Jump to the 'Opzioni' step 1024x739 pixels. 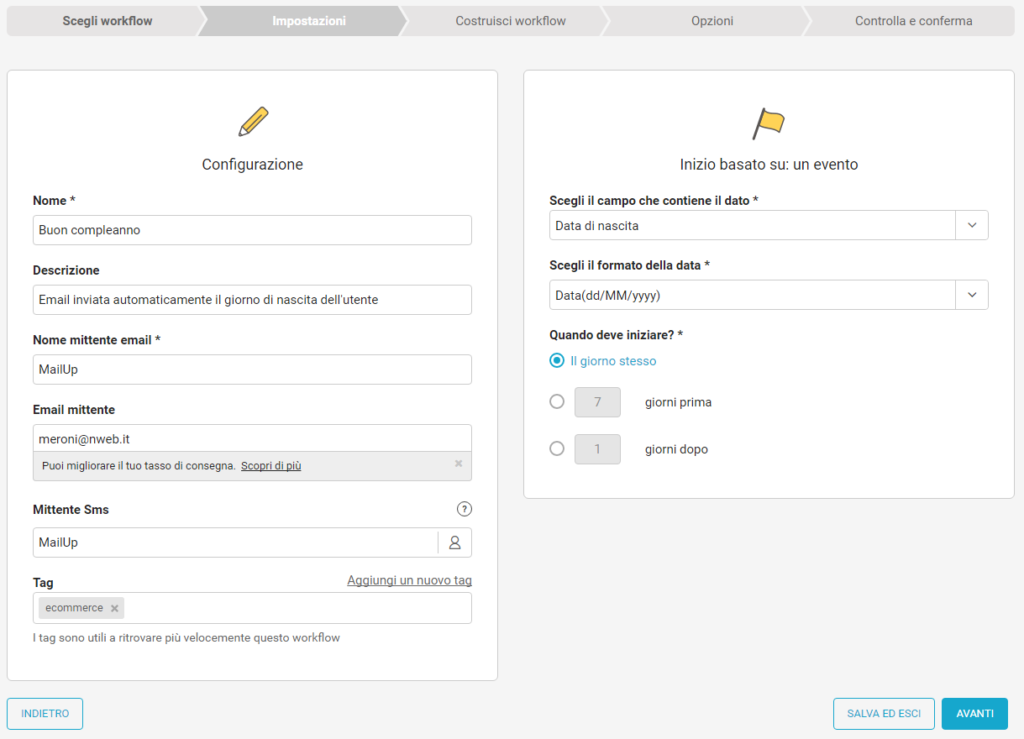711,21
